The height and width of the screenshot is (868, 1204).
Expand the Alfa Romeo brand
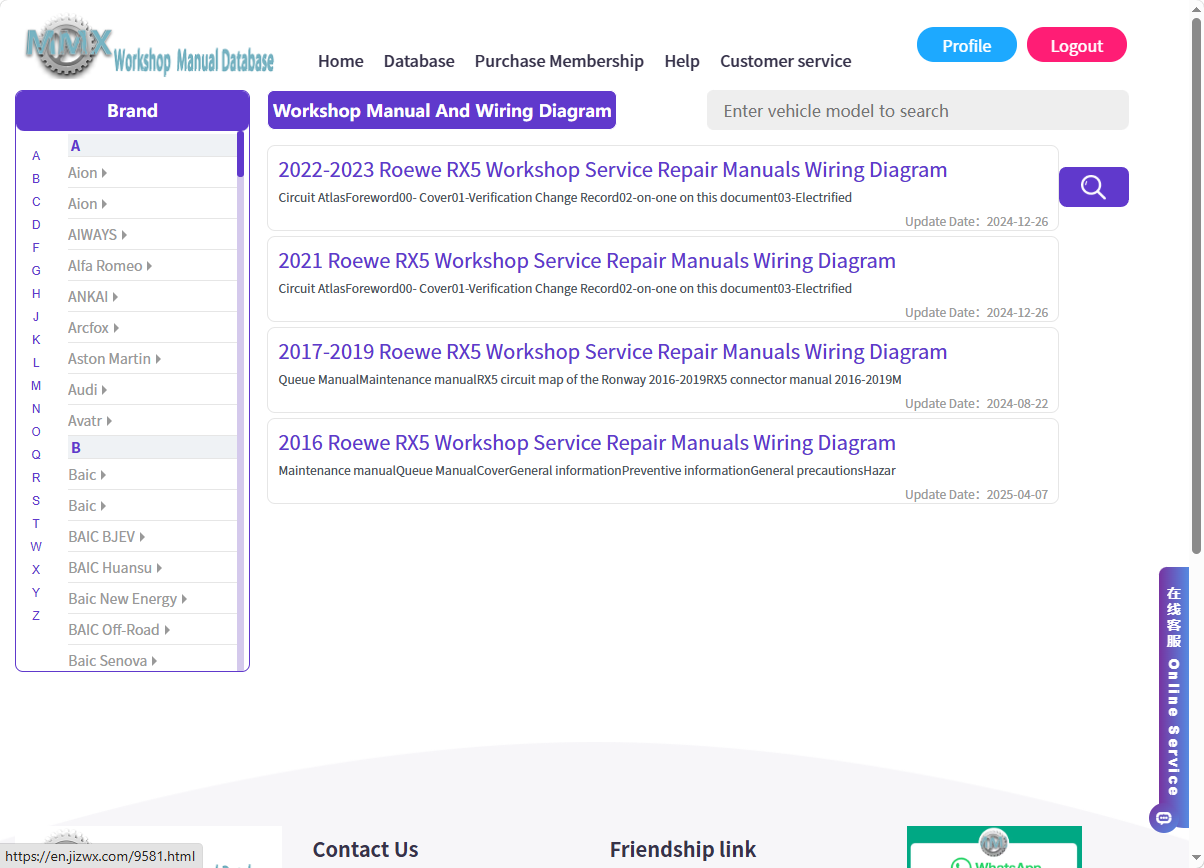tap(110, 266)
